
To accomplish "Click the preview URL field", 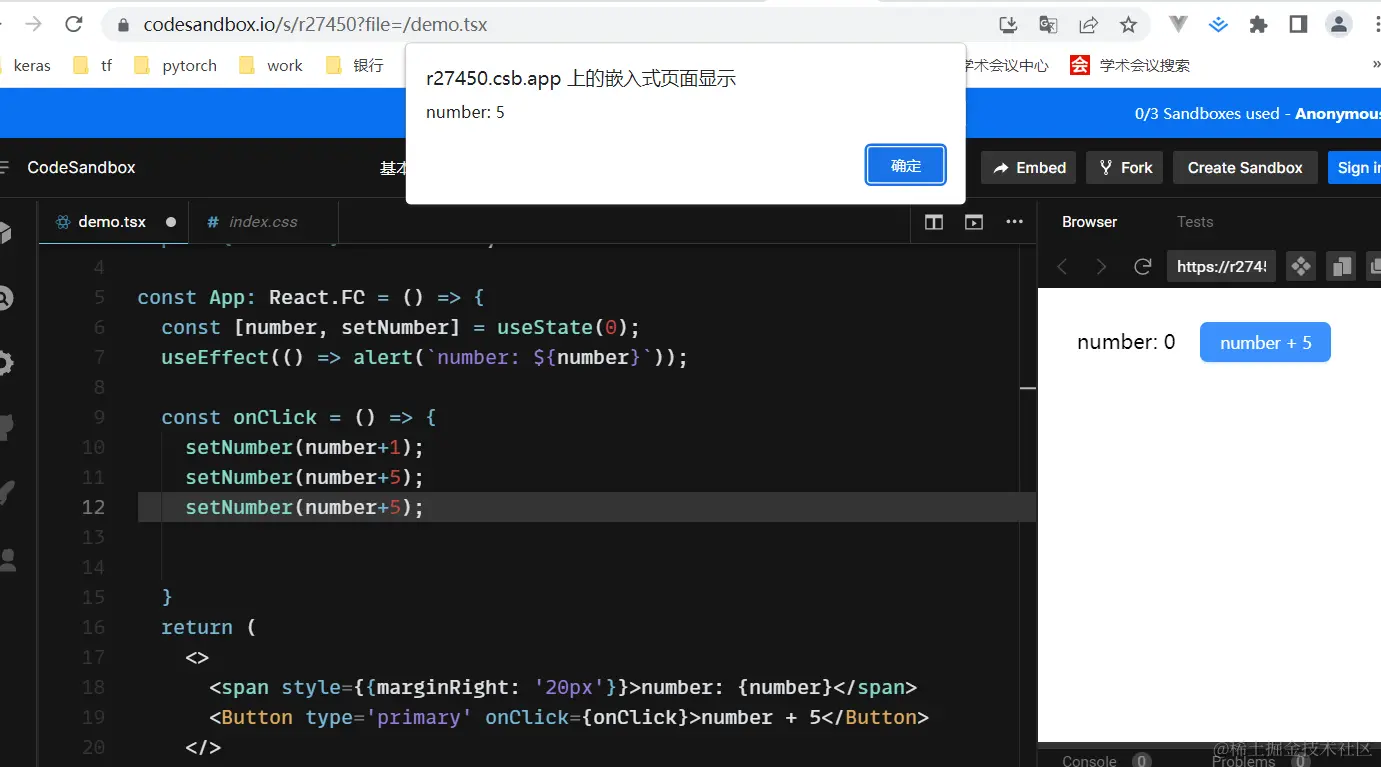I will (x=1221, y=266).
